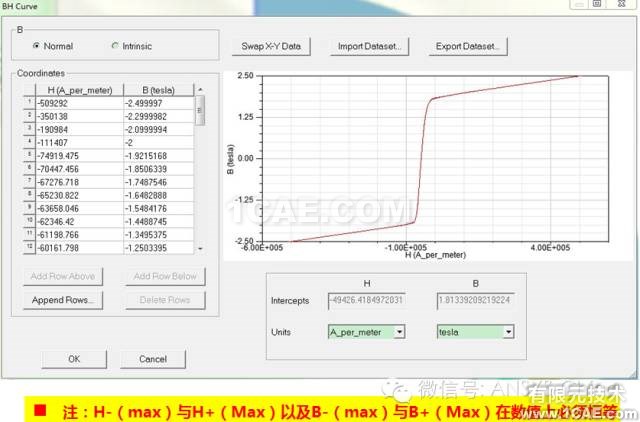This screenshot has width=640, height=422.
Task: Confirm with the OK button
Action: click(x=74, y=359)
